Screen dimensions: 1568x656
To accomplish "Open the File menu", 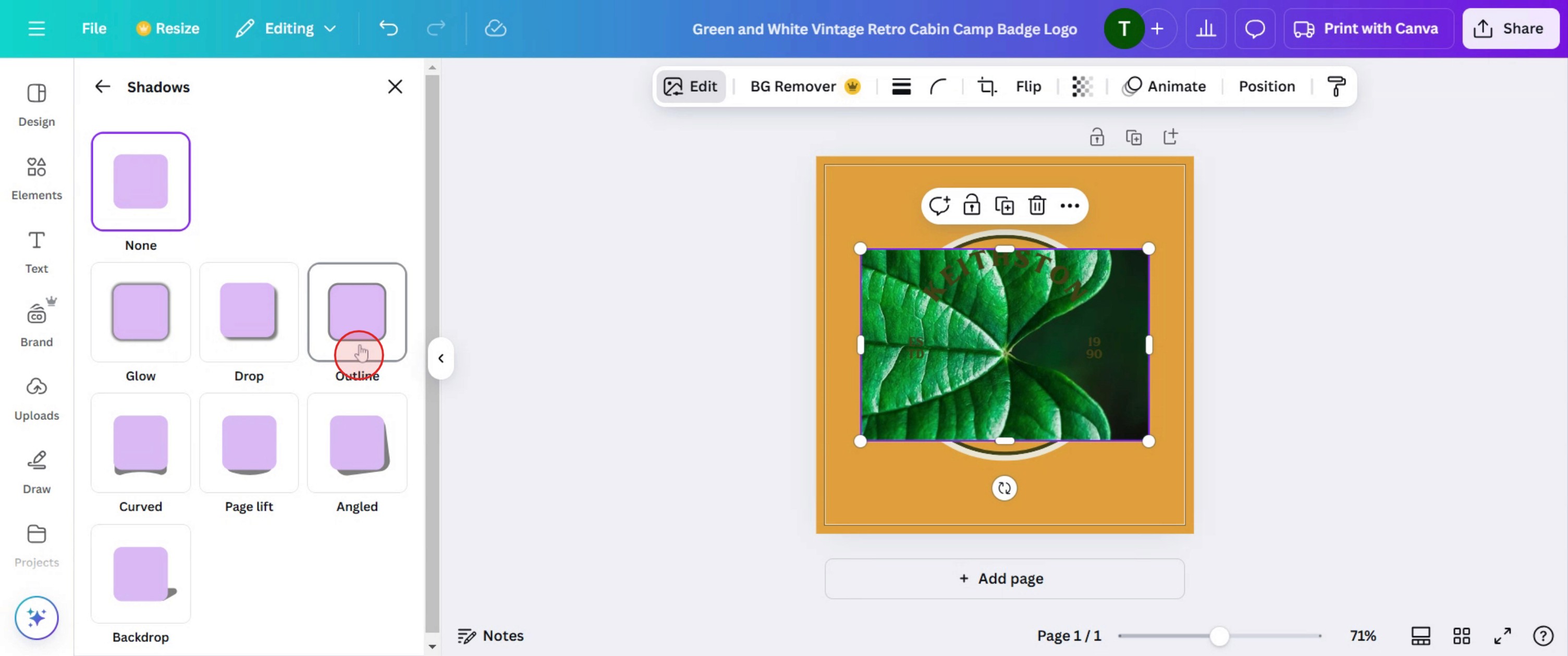I will click(94, 29).
